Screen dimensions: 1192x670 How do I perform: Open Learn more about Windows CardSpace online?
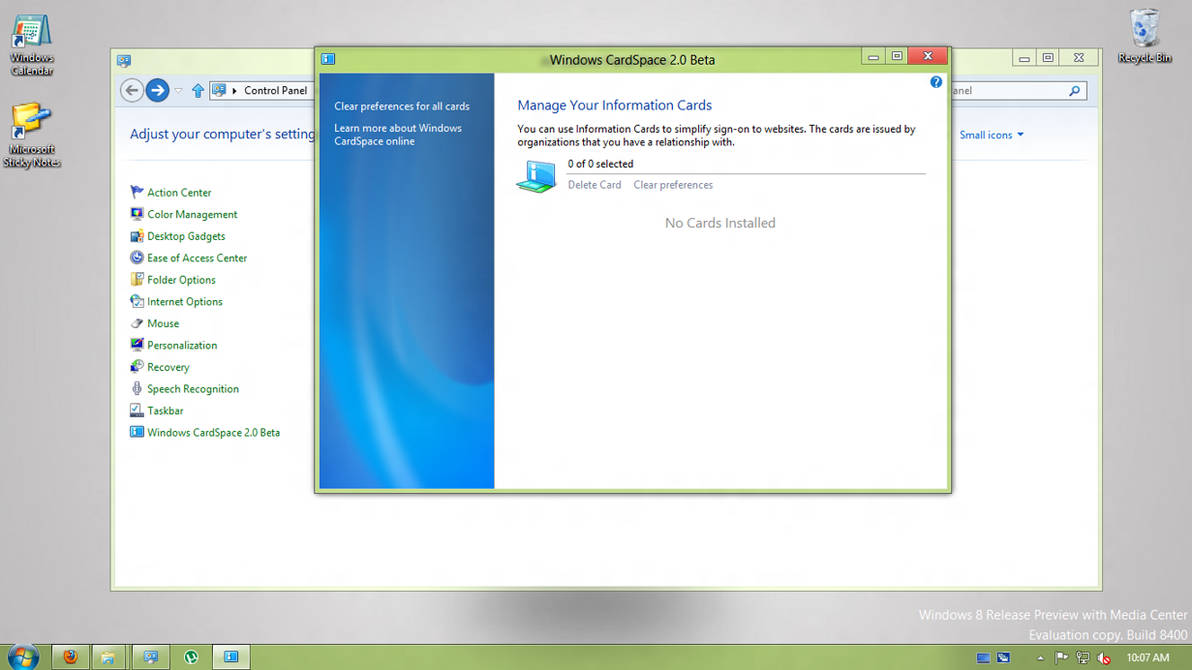(398, 135)
